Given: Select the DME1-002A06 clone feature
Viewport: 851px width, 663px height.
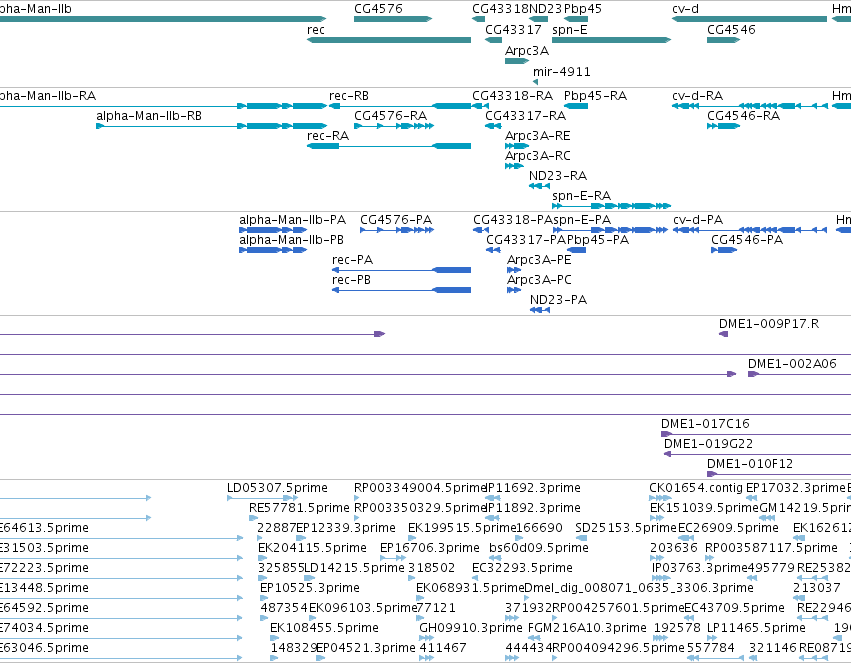Looking at the screenshot, I should point(799,374).
